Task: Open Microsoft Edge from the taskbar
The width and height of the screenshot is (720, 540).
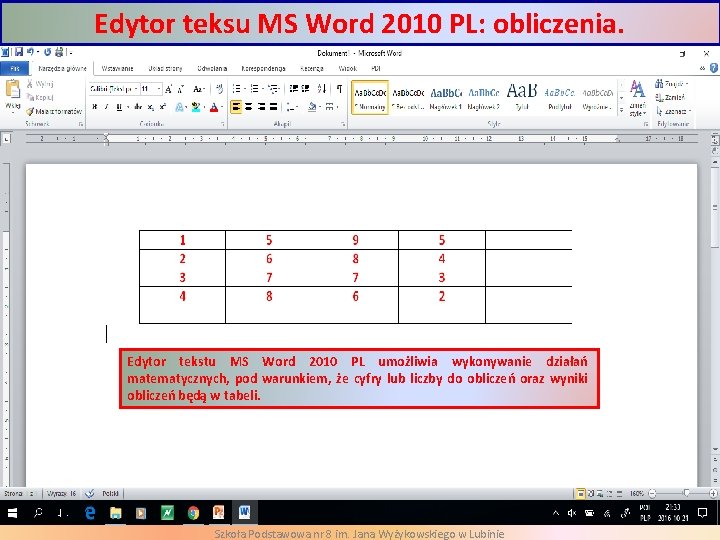Action: (90, 512)
